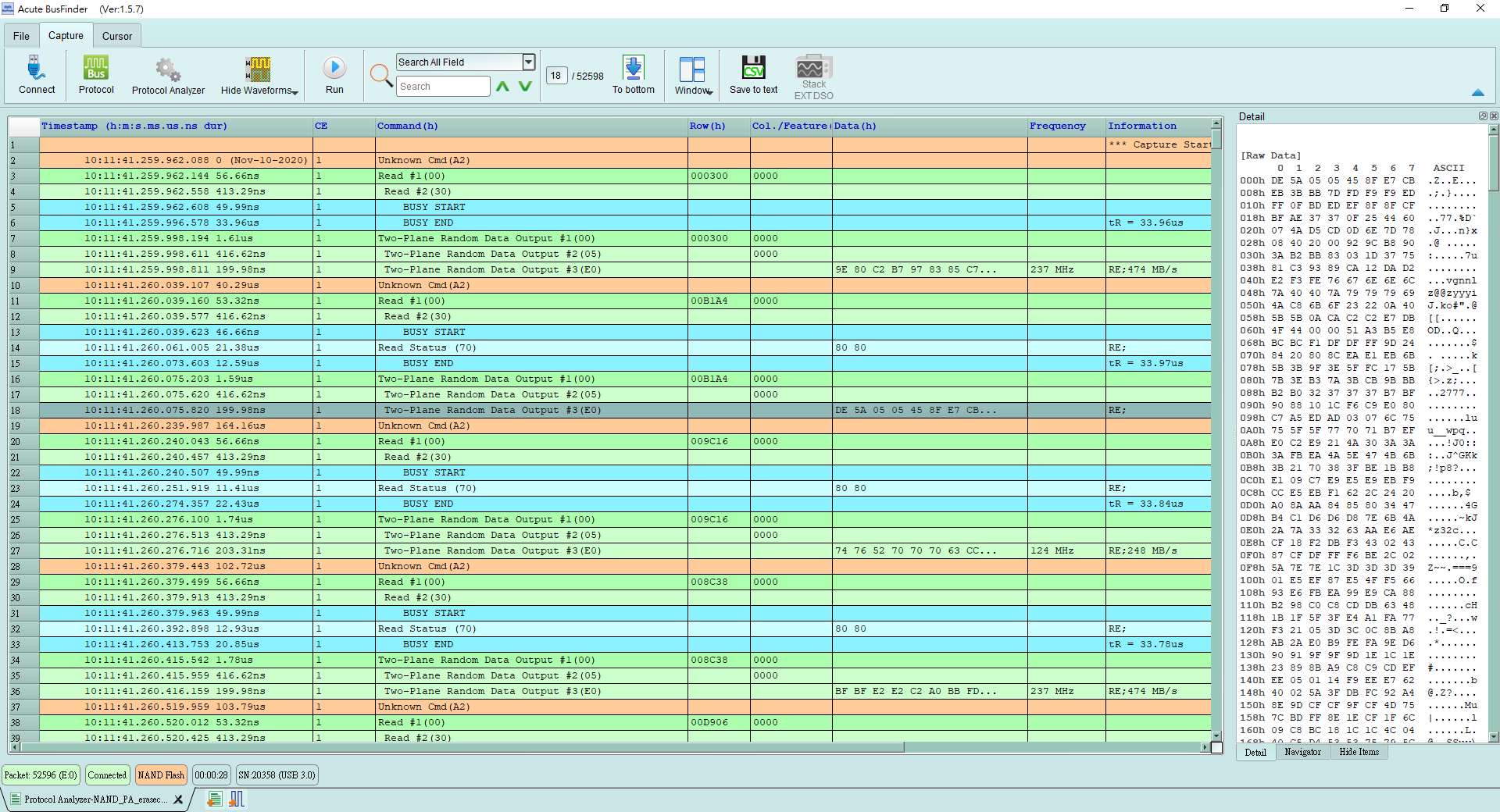Switch to the Cursor tab
Image resolution: width=1500 pixels, height=812 pixels.
(x=117, y=36)
